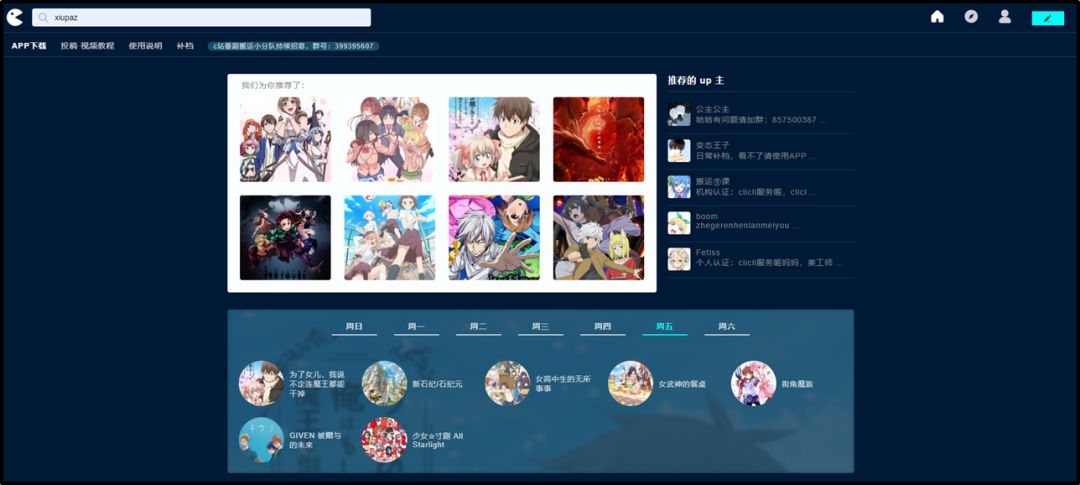Screen dimensions: 1080x485
Task: Open first recommended thumbnail with staff-holding girl
Action: coord(285,139)
